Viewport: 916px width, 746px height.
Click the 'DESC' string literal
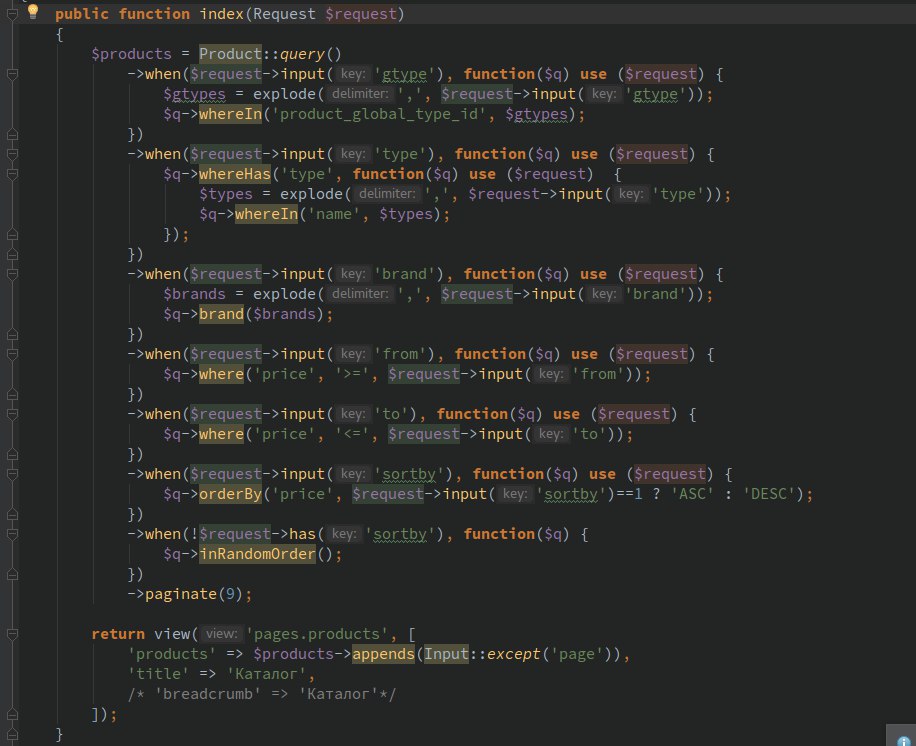click(x=769, y=494)
